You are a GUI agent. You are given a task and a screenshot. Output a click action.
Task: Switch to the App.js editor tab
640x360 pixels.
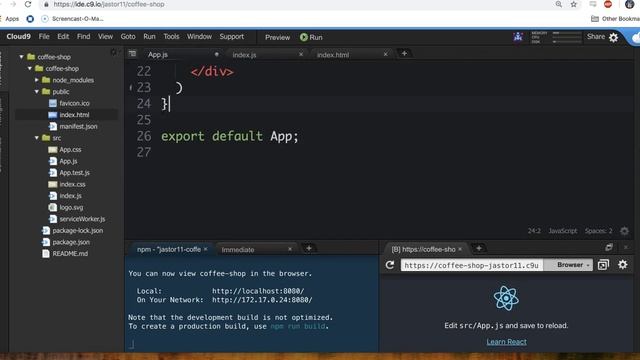(158, 54)
